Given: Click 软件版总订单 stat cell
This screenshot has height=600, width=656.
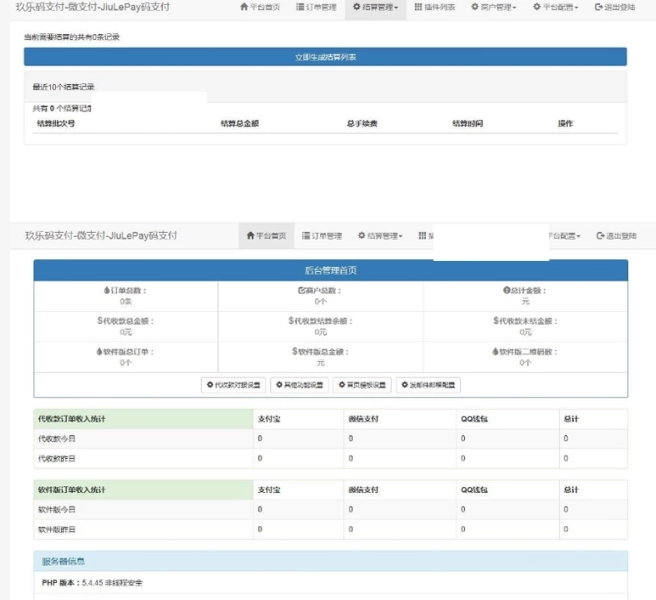Looking at the screenshot, I should coord(126,357).
